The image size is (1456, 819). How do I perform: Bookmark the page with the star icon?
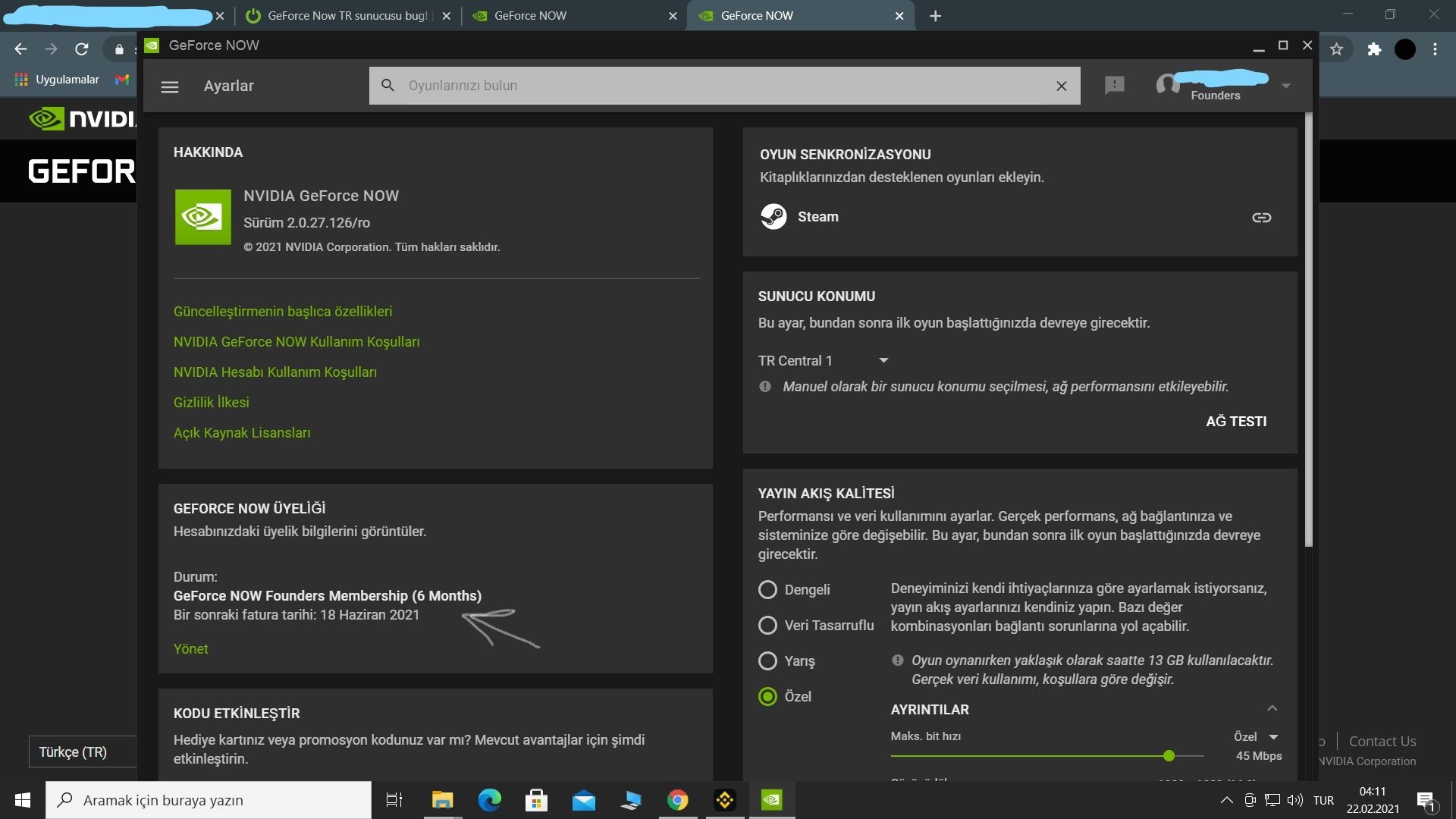coord(1336,49)
